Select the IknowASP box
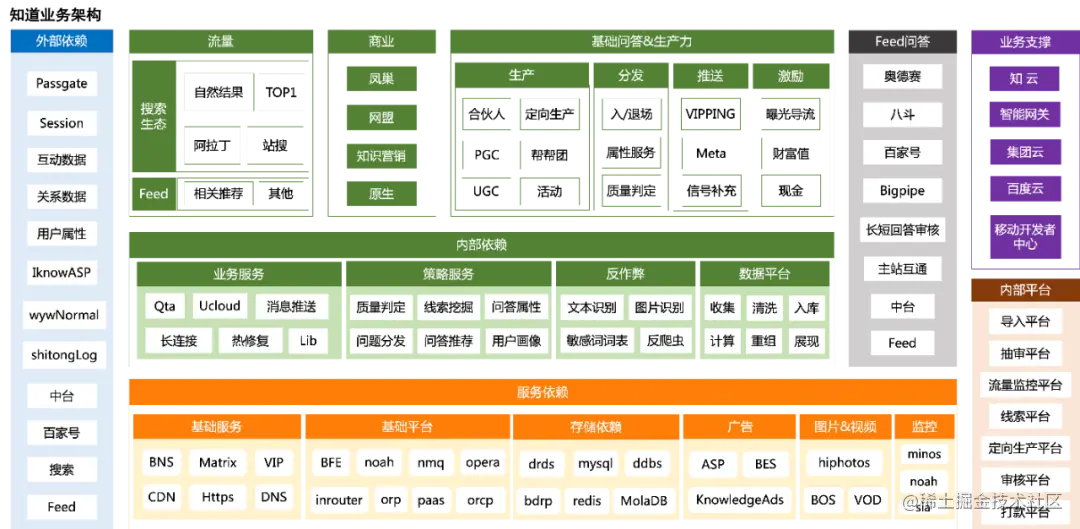Screen dimensions: 1080x529 coord(61,272)
